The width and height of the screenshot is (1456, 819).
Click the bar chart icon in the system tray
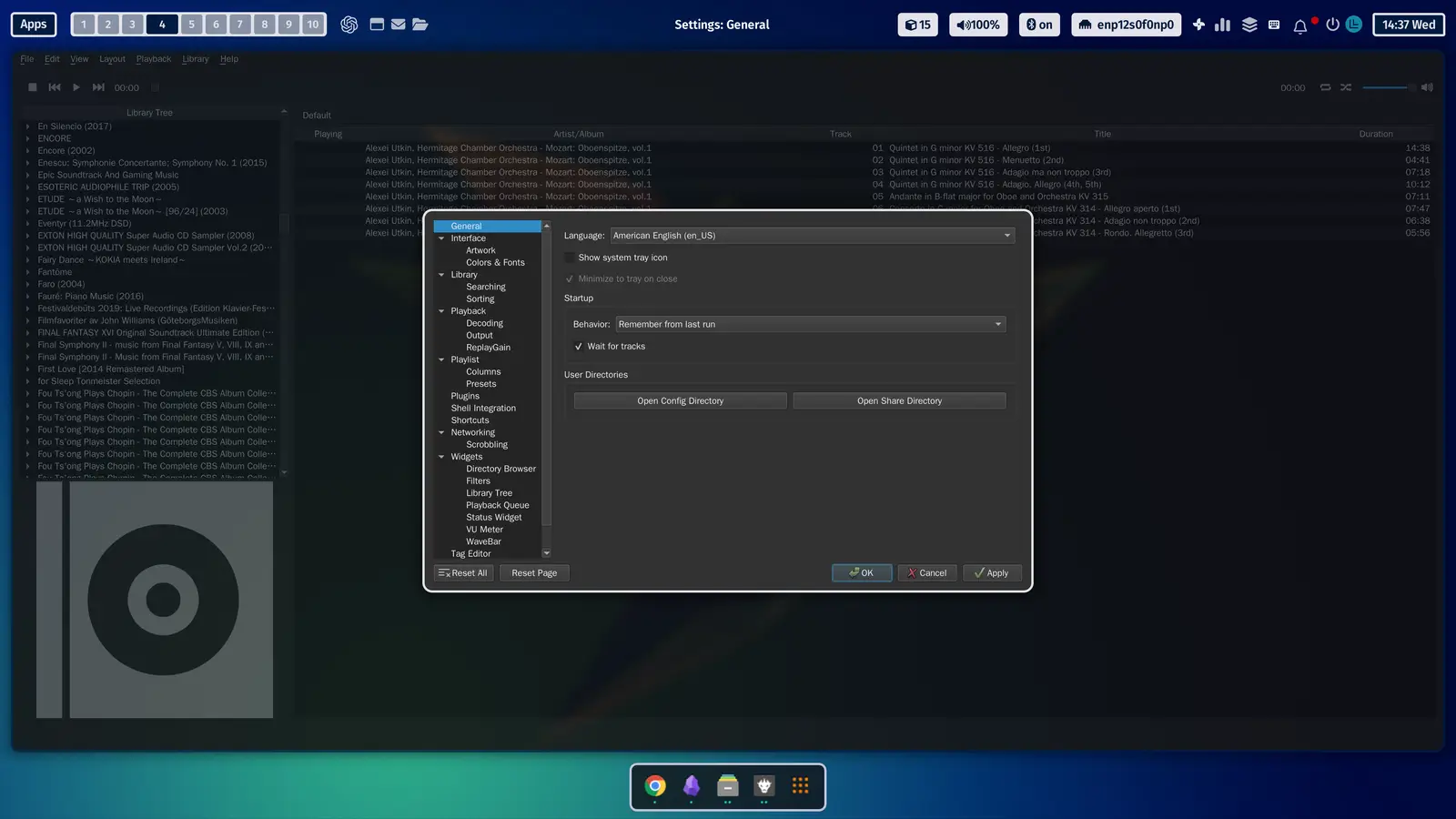click(1222, 25)
